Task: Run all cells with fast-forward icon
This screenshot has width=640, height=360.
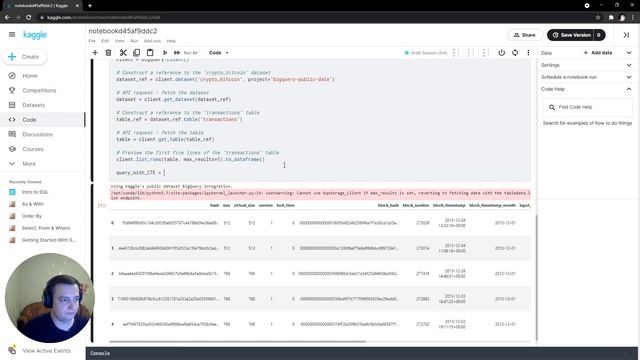Action: click(177, 53)
